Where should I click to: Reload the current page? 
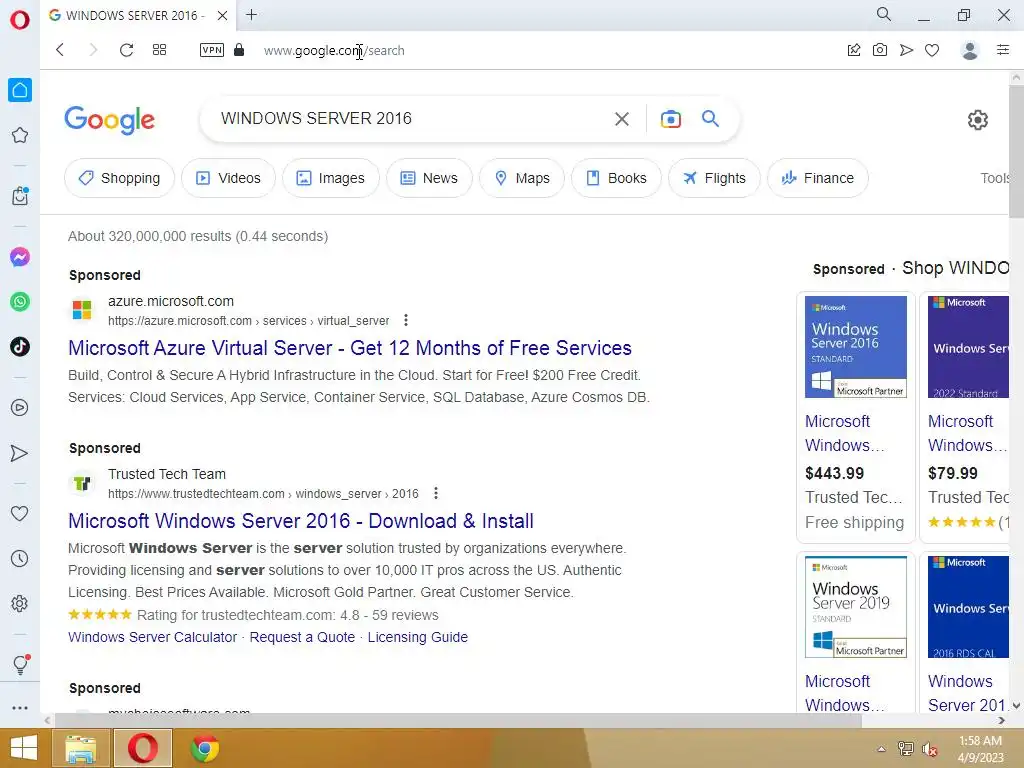point(127,50)
